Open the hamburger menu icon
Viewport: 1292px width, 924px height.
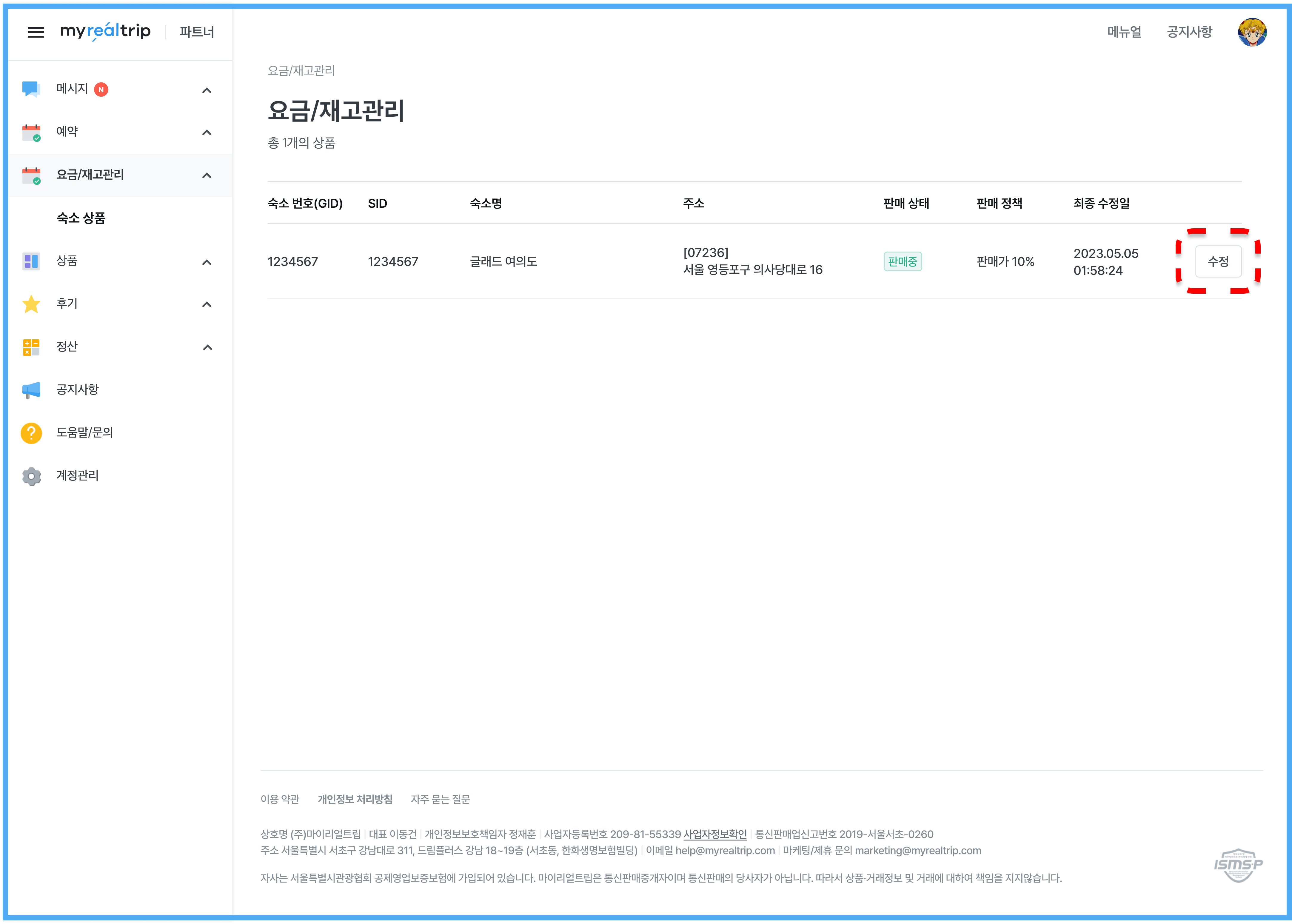coord(35,33)
